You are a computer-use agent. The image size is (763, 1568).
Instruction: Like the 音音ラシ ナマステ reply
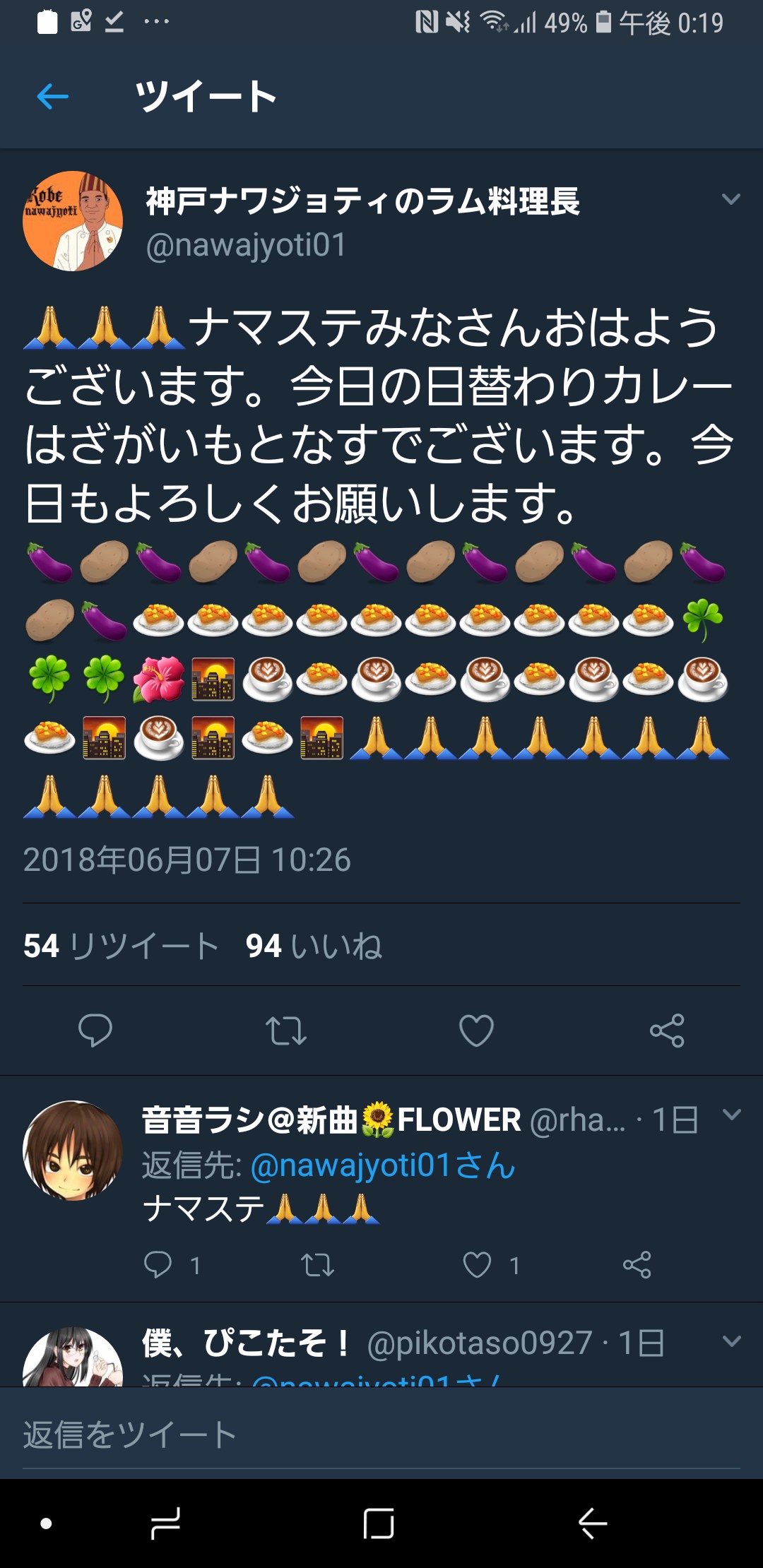[x=477, y=1264]
